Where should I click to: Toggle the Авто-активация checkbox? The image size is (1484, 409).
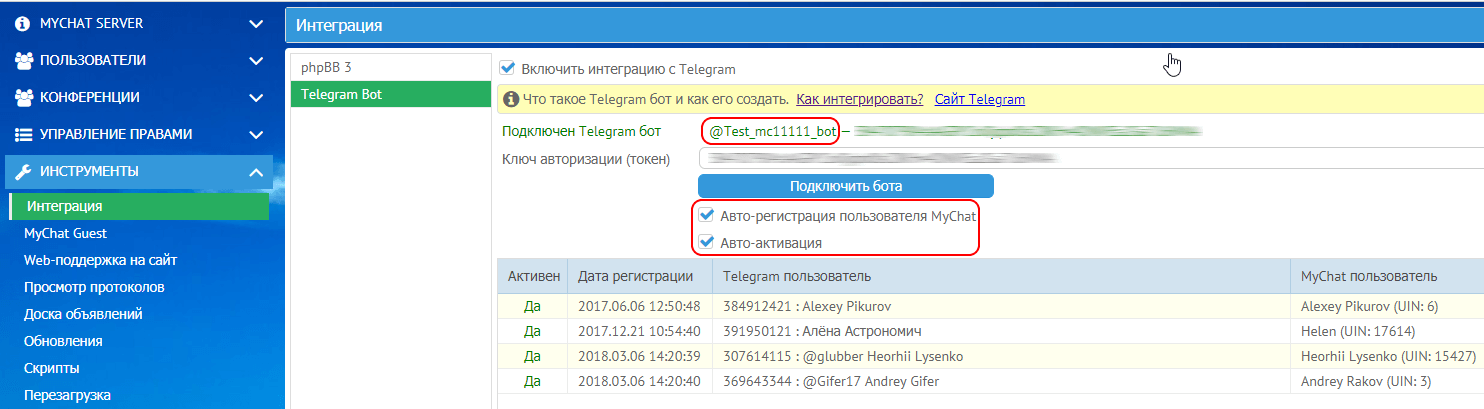pyautogui.click(x=707, y=242)
